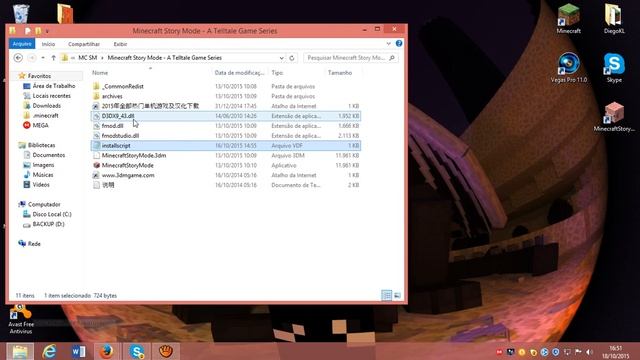Viewport: 640px width, 360px height.
Task: Select Computador in the navigation pane
Action: pos(44,204)
